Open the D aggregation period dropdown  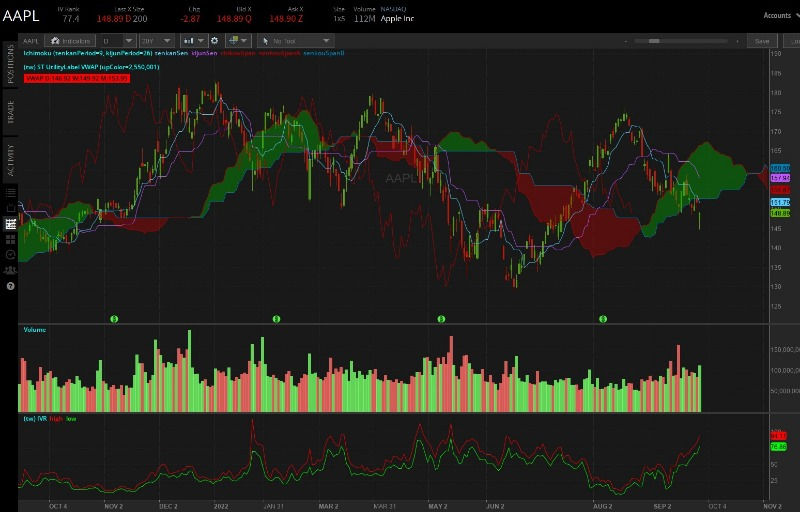pos(118,41)
